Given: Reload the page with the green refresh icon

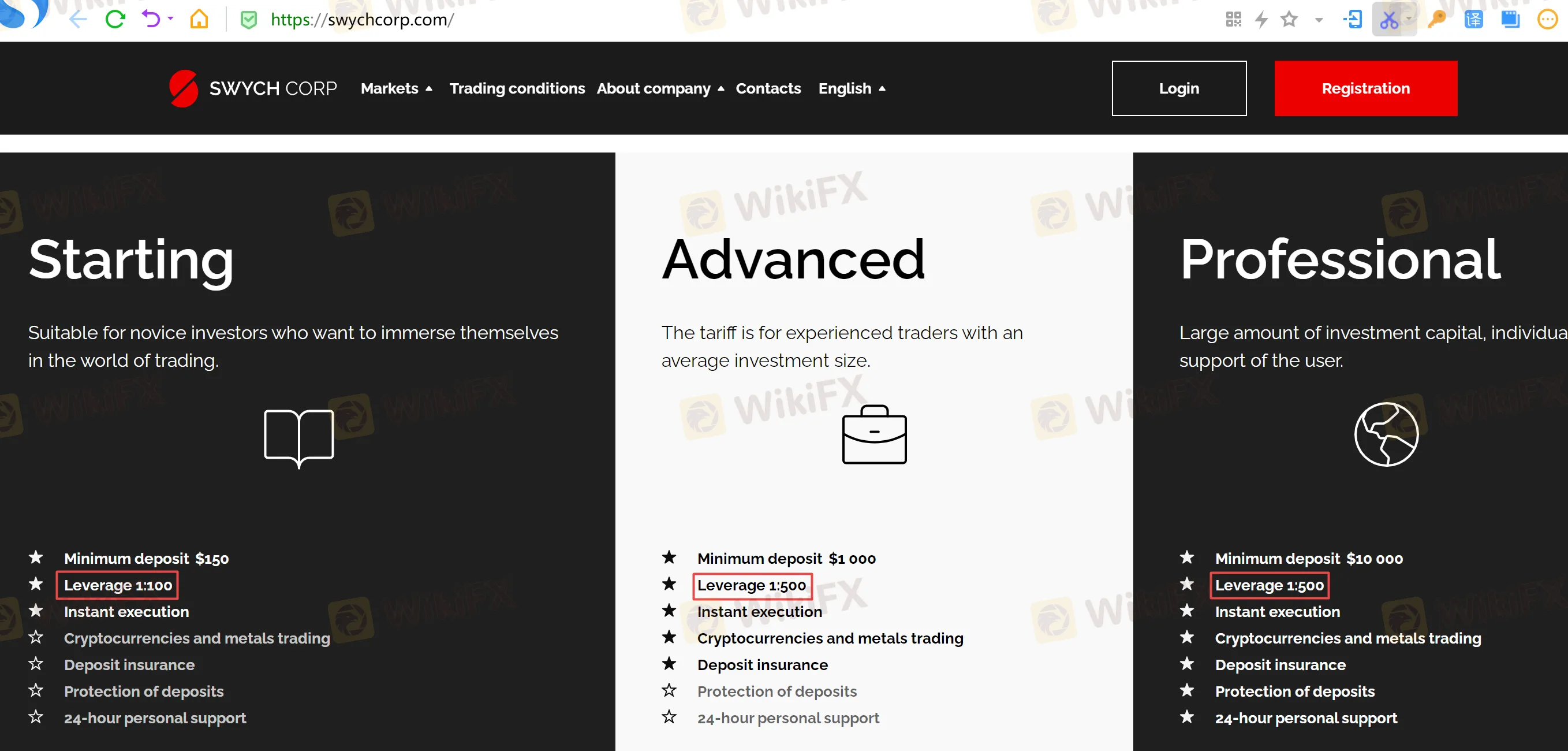Looking at the screenshot, I should [x=115, y=20].
